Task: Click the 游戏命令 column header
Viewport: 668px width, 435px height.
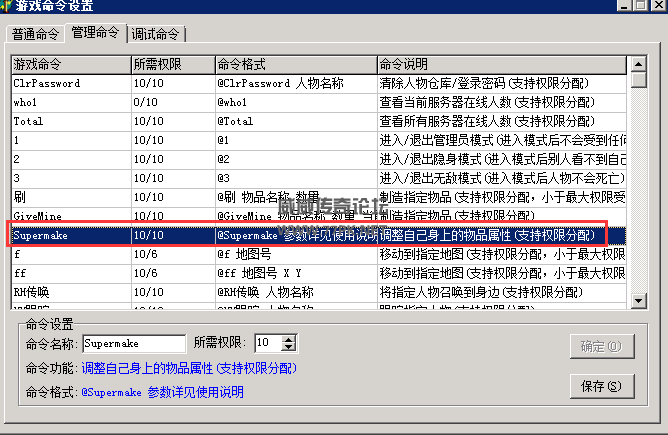Action: (70, 64)
